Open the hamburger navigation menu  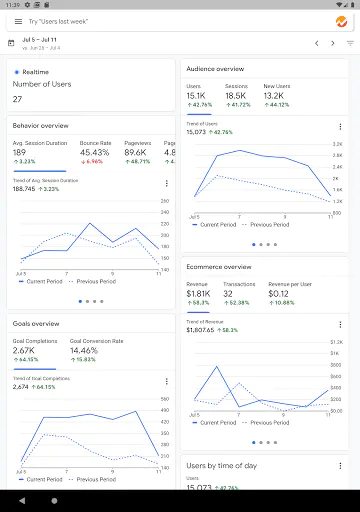18,22
